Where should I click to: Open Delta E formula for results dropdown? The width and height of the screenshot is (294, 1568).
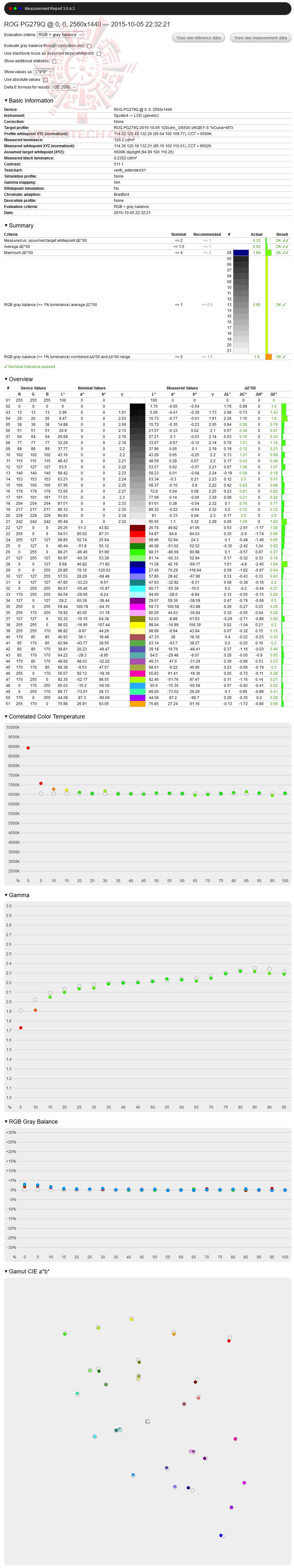coord(64,87)
